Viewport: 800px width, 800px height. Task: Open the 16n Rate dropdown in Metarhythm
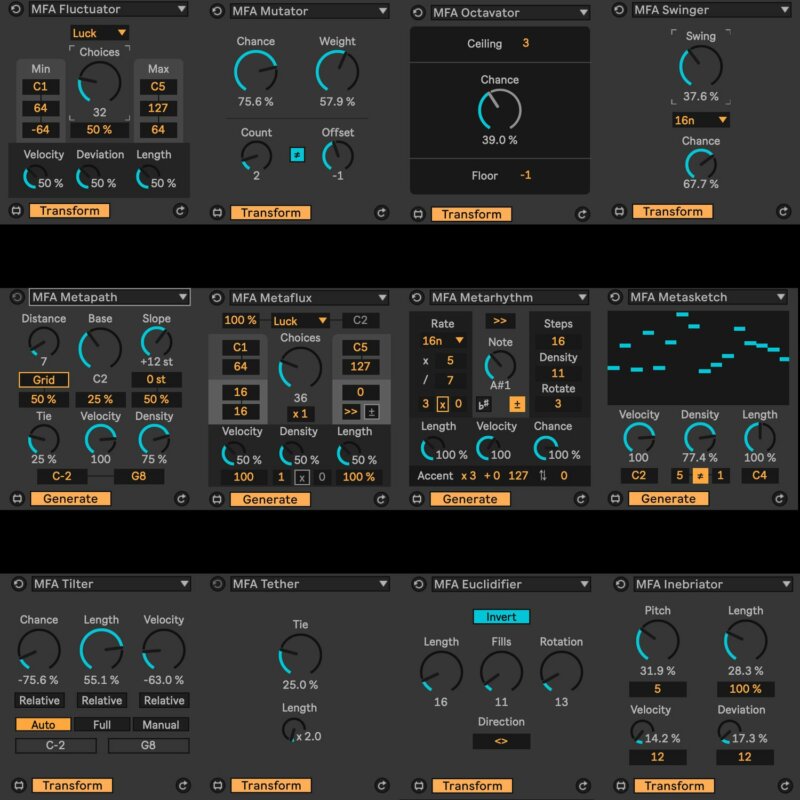[442, 340]
